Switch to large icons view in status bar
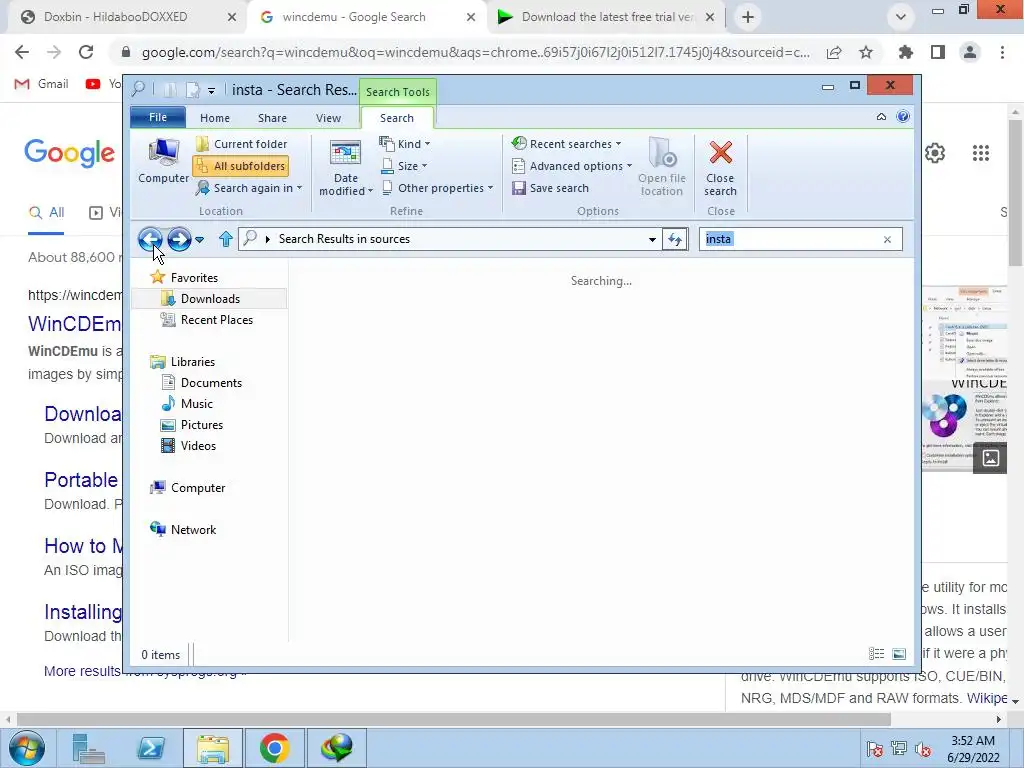The image size is (1024, 768). coord(899,654)
